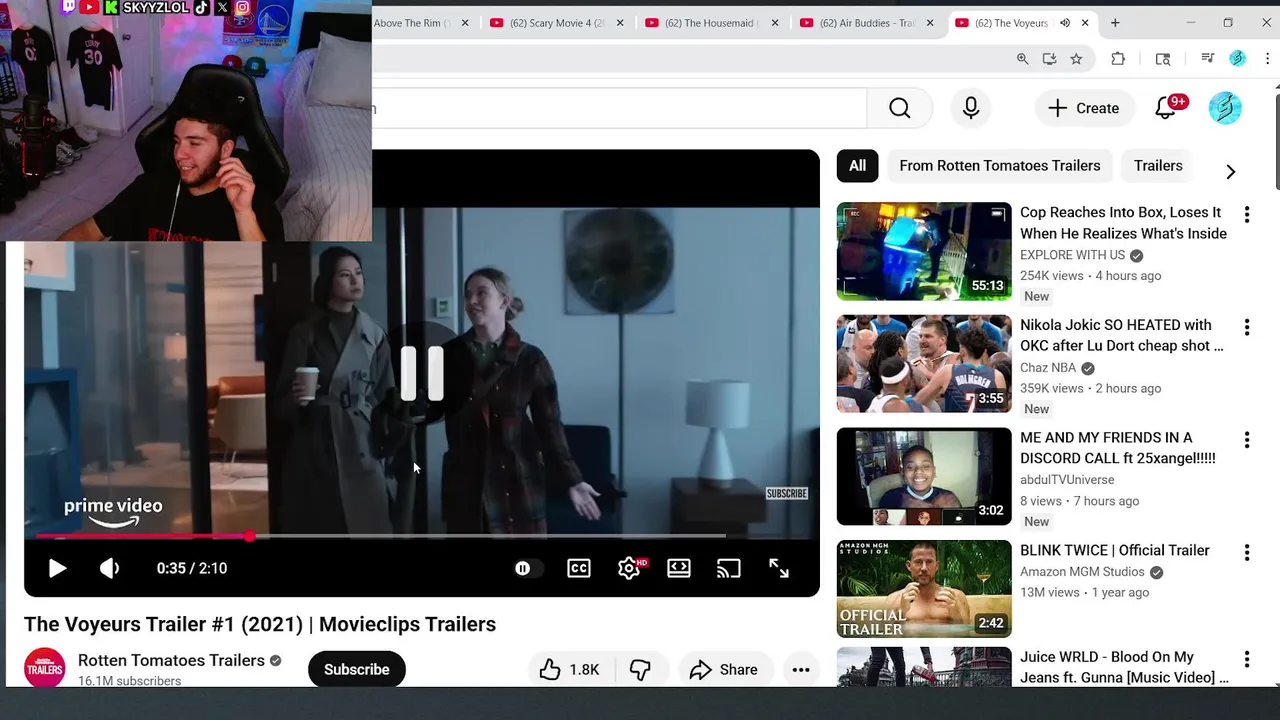This screenshot has height=720, width=1280.
Task: Close the Air Buddies tab
Action: [x=930, y=23]
